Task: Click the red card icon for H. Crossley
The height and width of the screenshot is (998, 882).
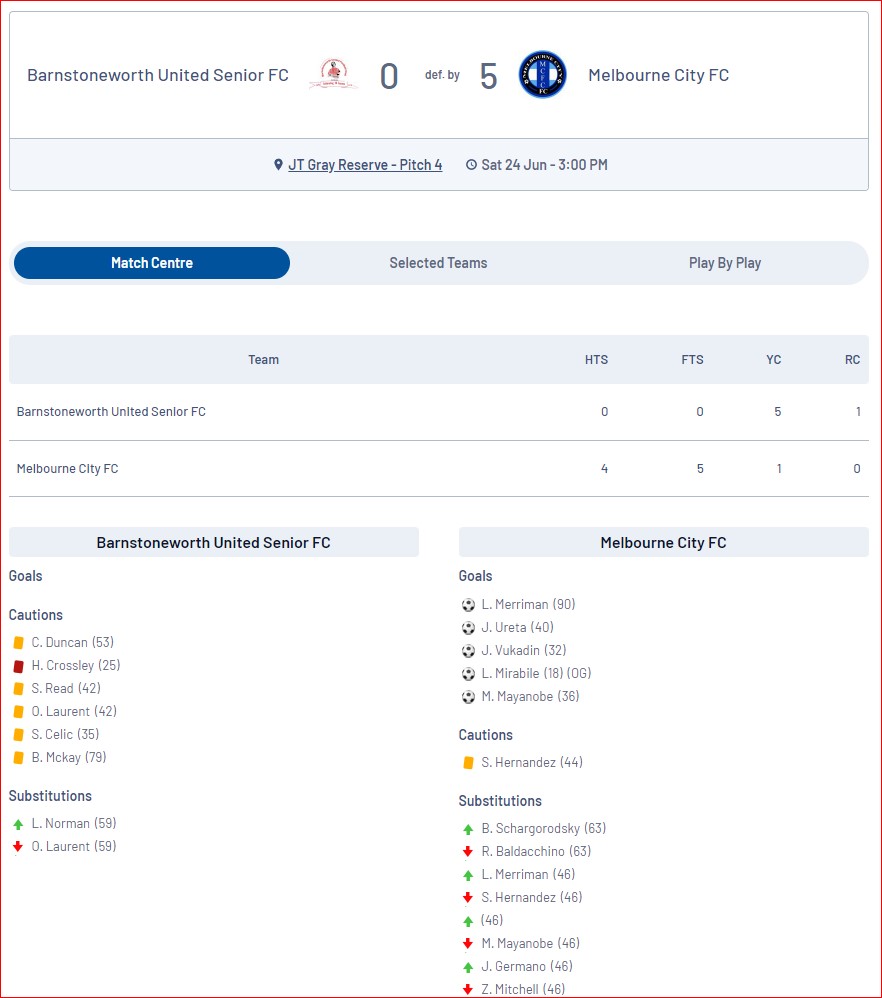Action: click(18, 666)
